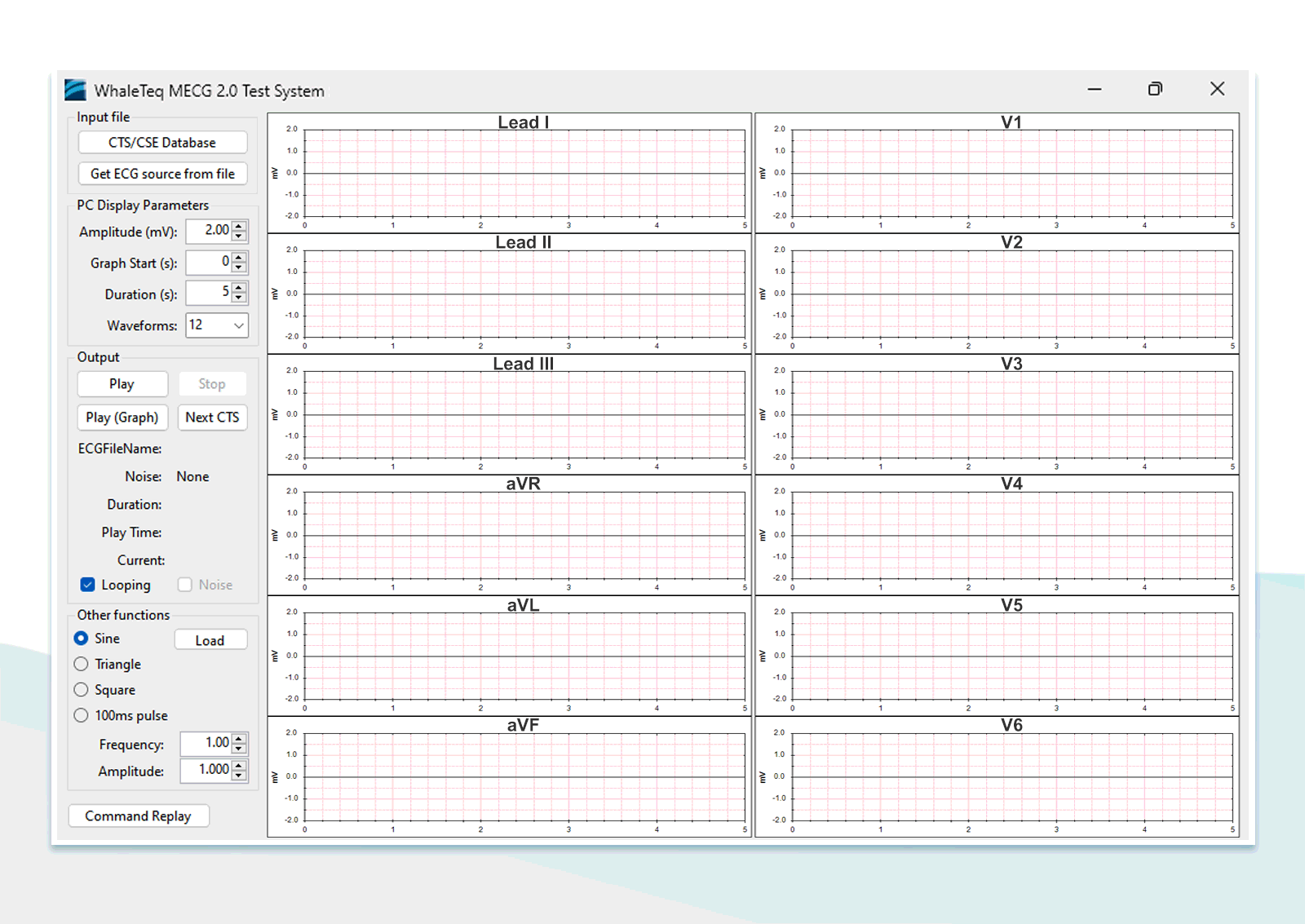The image size is (1305, 924).
Task: Decrease the display Amplitude (mV) with down arrow
Action: [239, 237]
